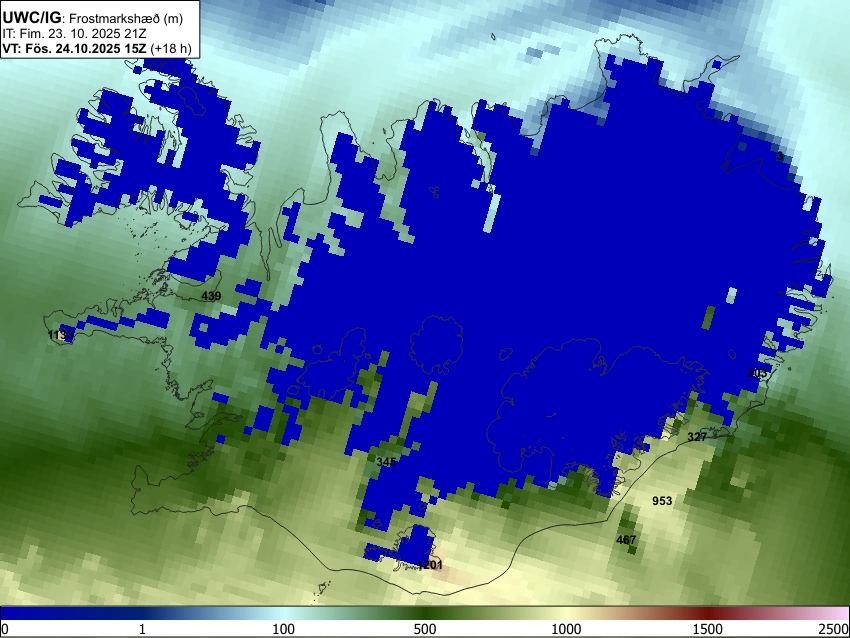Click the map value label 467

tap(626, 540)
